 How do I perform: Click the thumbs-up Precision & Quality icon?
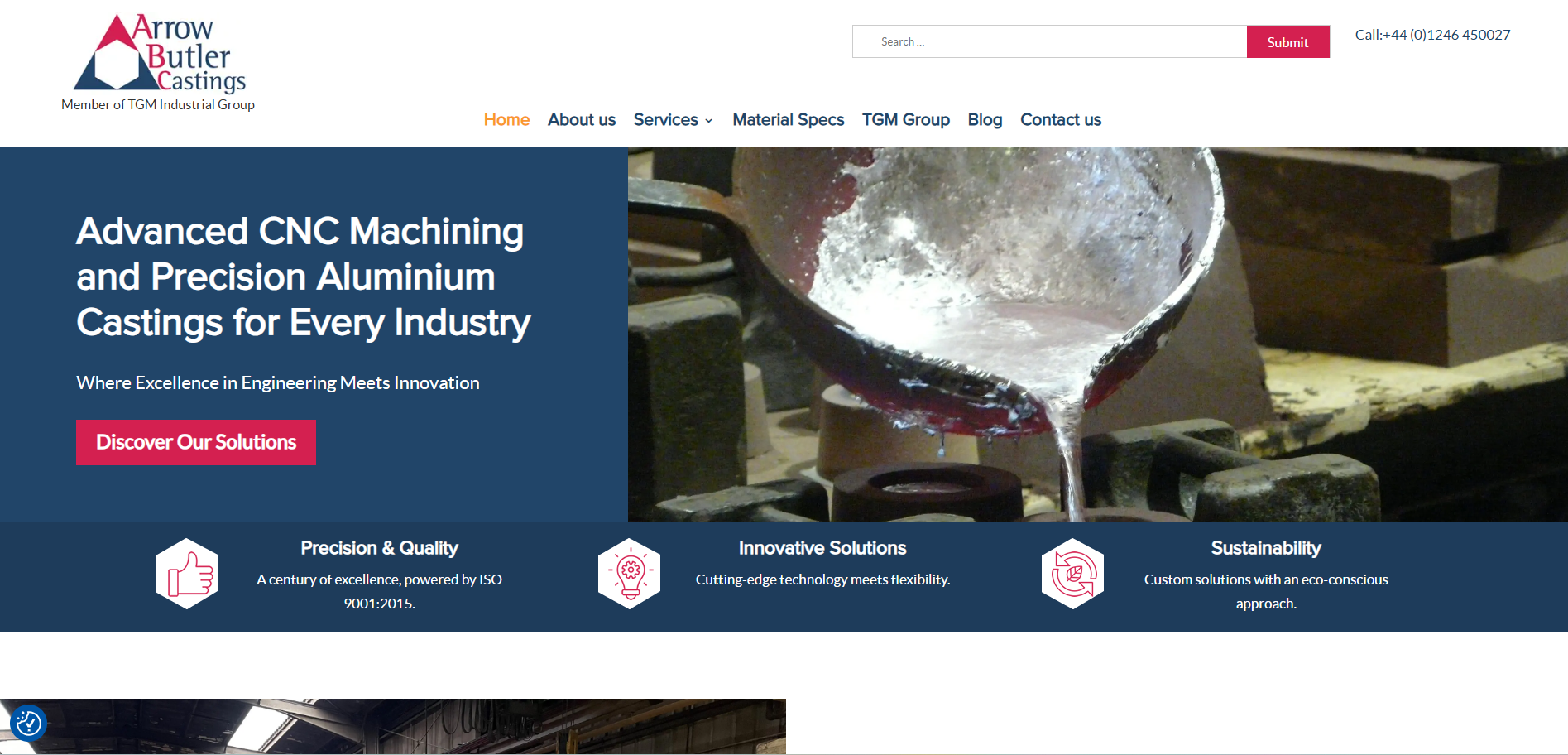coord(187,574)
